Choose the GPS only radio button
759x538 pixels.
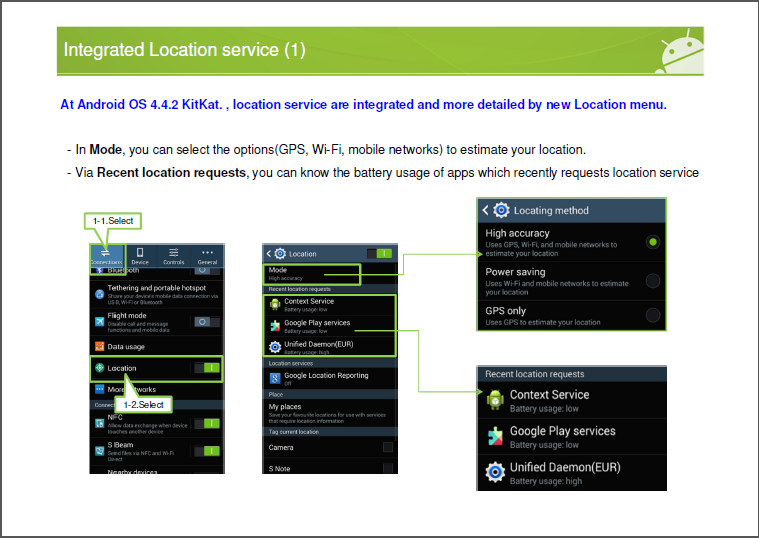653,316
